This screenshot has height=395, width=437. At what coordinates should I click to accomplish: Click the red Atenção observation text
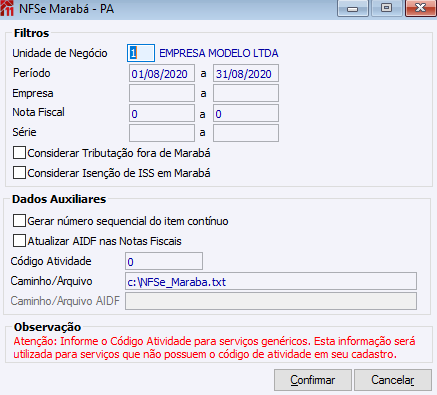pos(214,348)
